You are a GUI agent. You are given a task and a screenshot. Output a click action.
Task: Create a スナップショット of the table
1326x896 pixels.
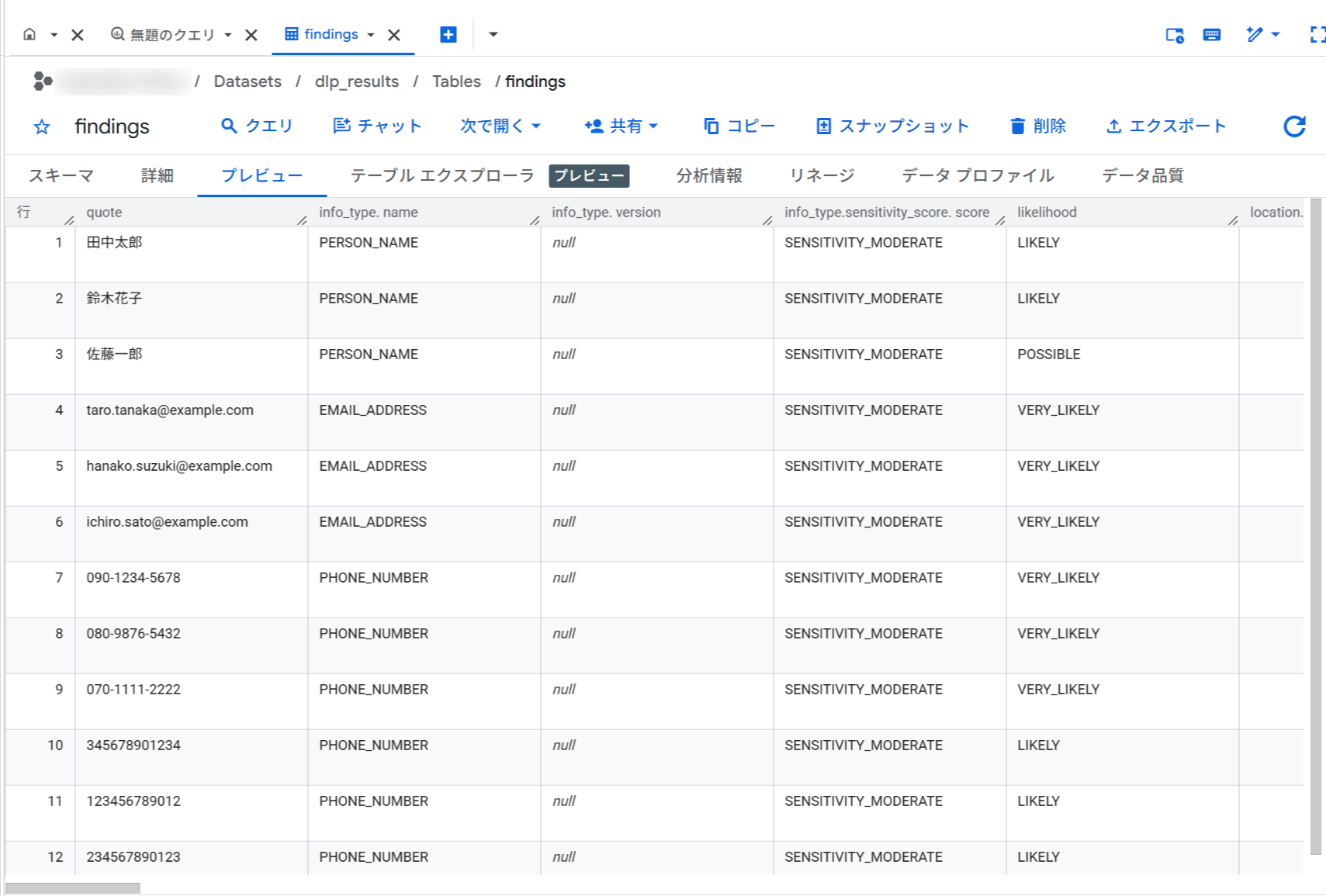click(x=892, y=126)
